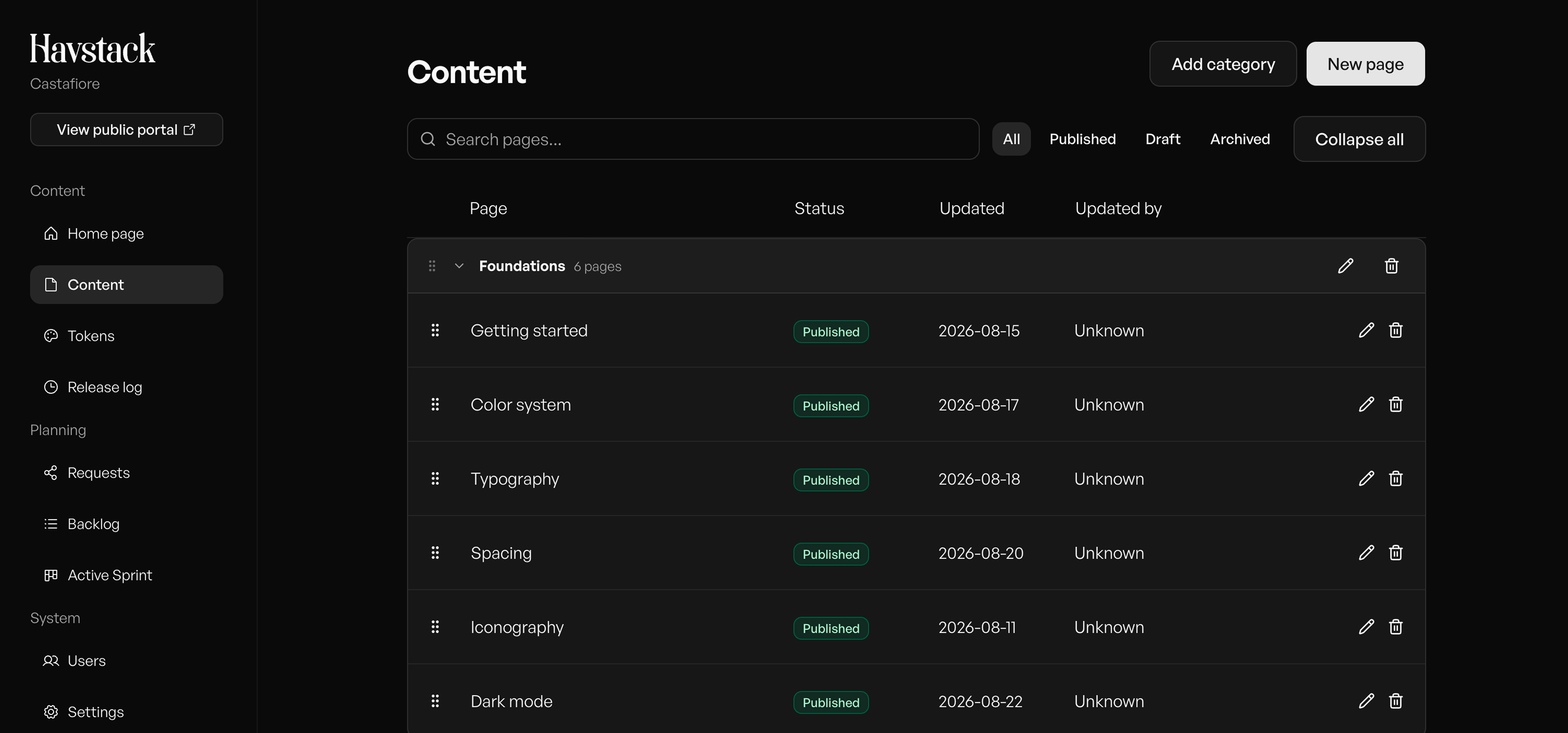The height and width of the screenshot is (733, 1568).
Task: Click drag handle for Spacing row
Action: [435, 553]
